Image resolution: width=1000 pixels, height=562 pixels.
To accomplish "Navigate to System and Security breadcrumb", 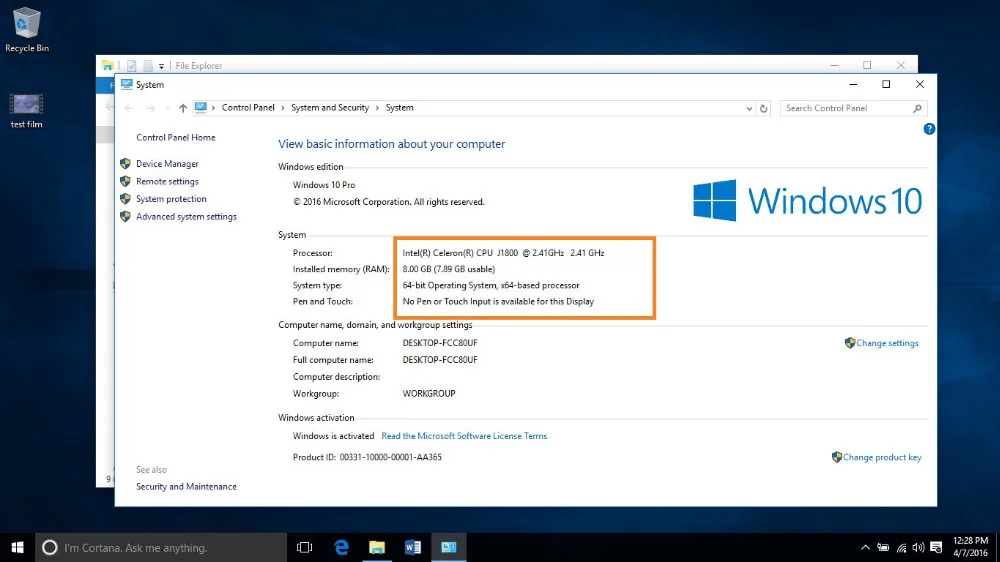I will pyautogui.click(x=330, y=108).
